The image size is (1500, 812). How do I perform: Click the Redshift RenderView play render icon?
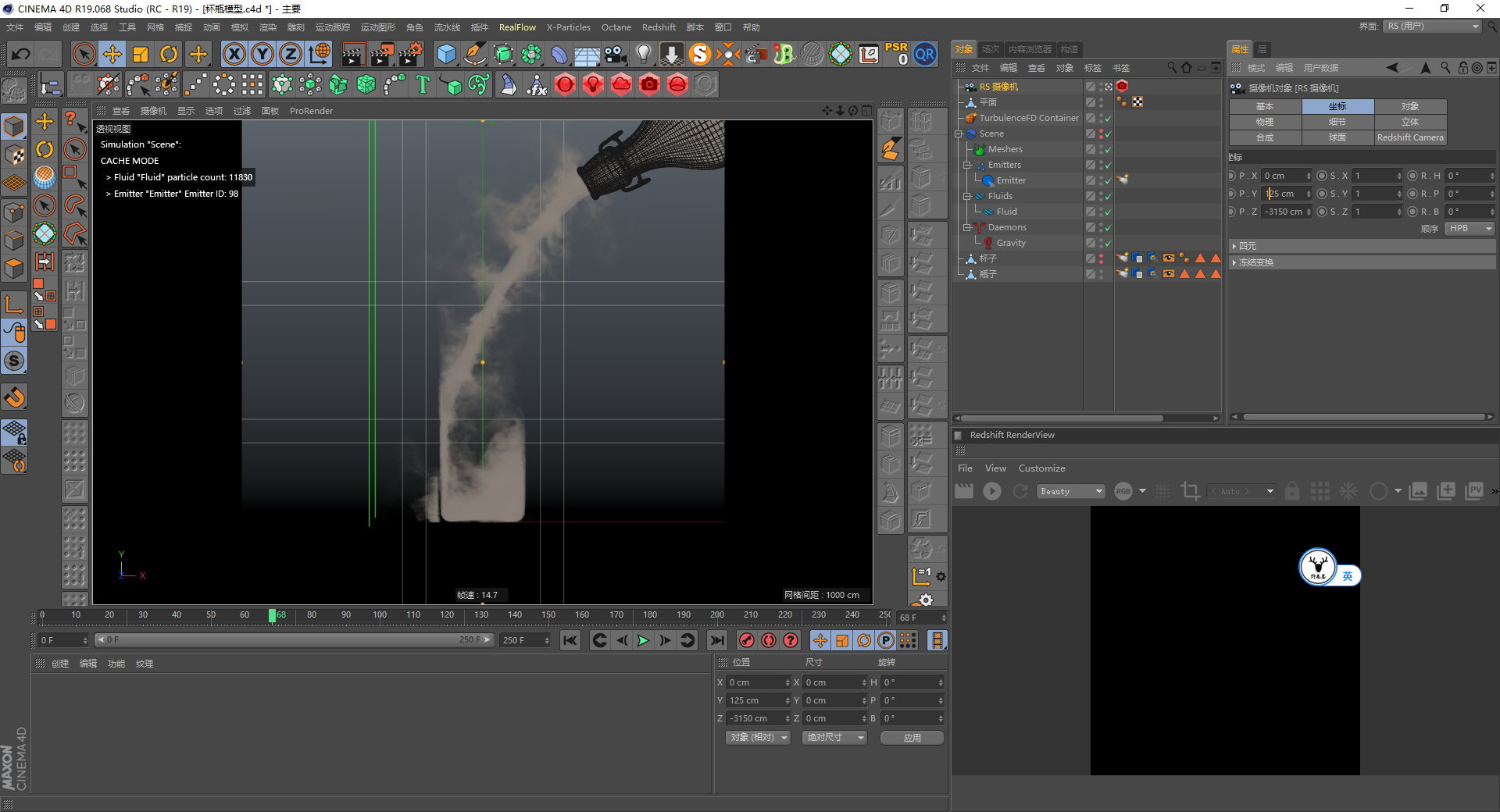point(992,491)
